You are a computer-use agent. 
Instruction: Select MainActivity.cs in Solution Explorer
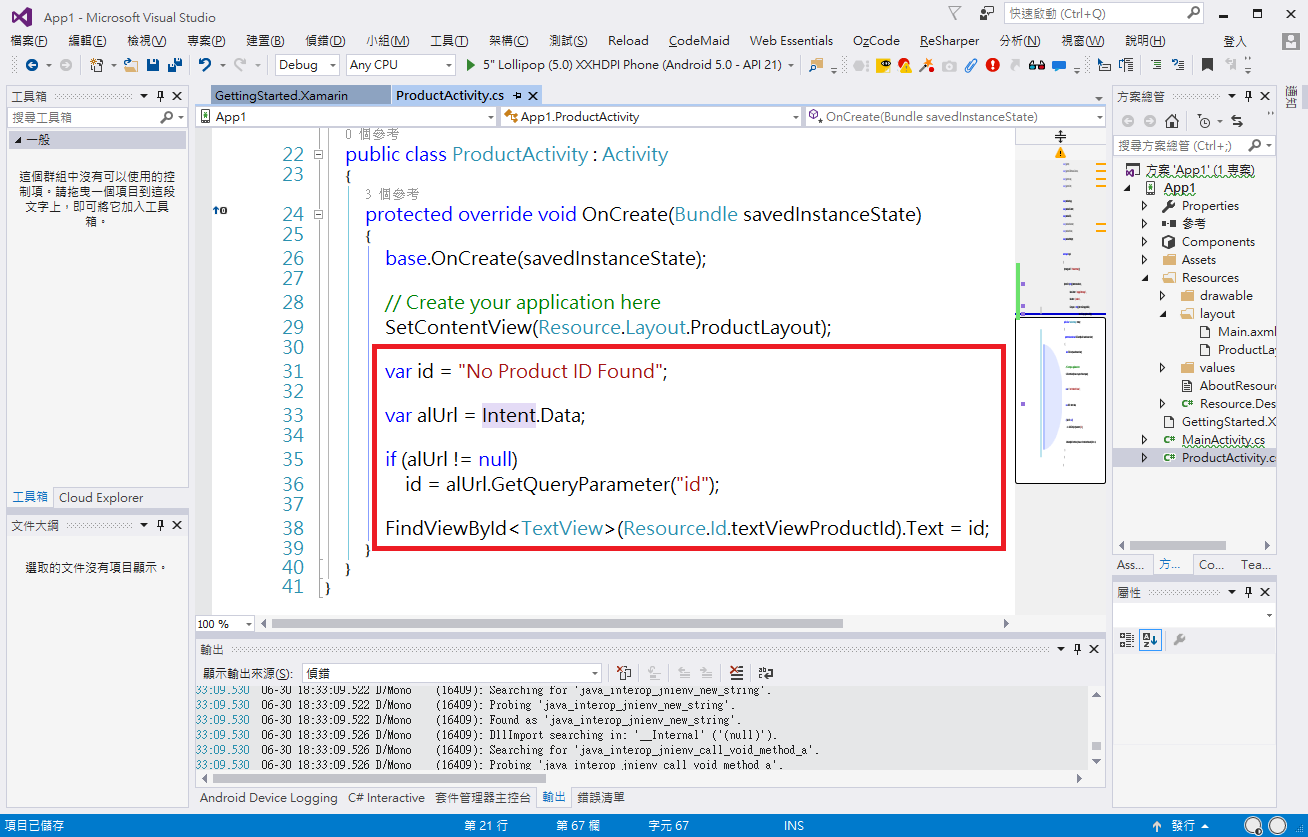(x=1222, y=440)
